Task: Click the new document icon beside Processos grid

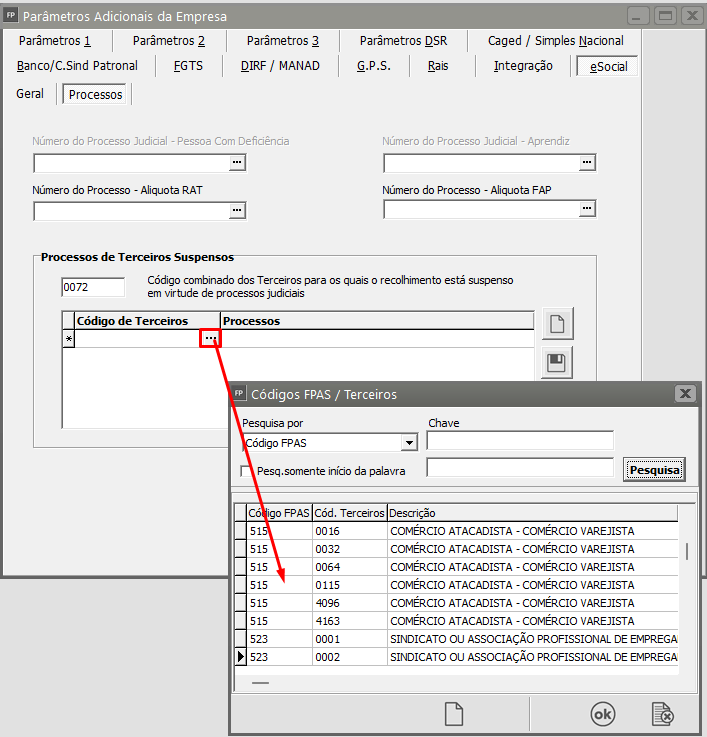Action: pos(557,324)
